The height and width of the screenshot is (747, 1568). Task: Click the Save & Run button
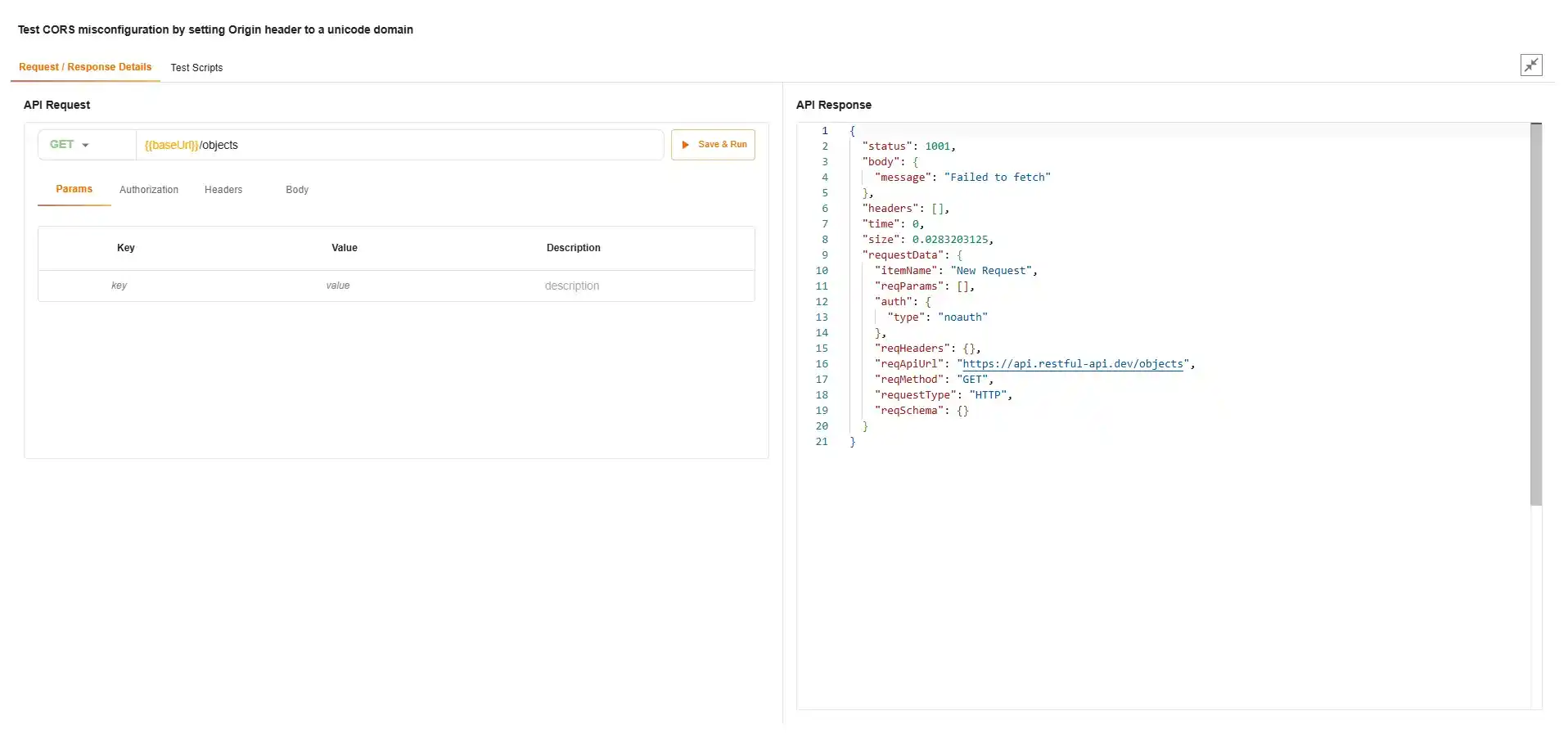pos(713,145)
